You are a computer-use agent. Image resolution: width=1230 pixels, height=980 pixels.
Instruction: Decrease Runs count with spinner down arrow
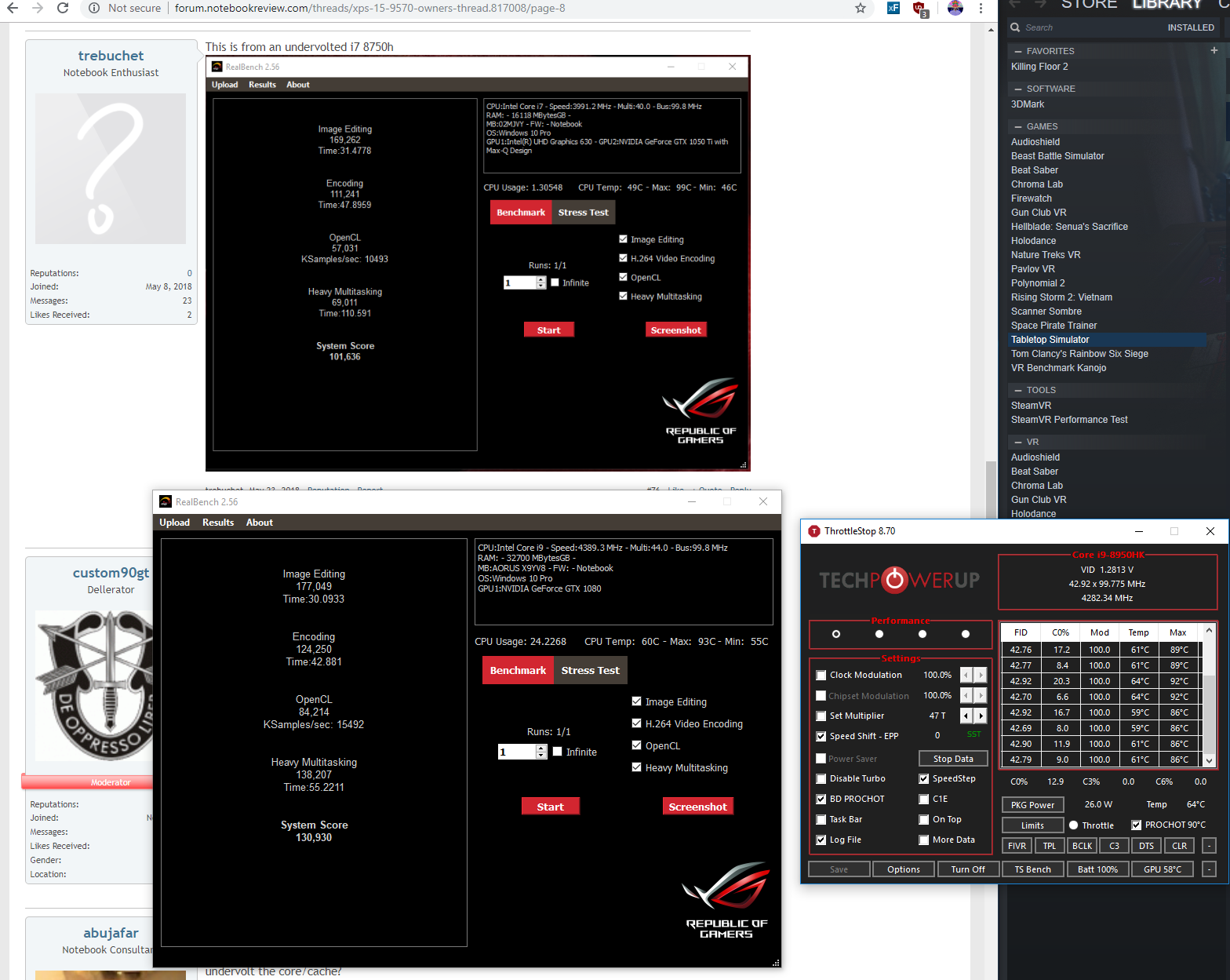[x=541, y=756]
